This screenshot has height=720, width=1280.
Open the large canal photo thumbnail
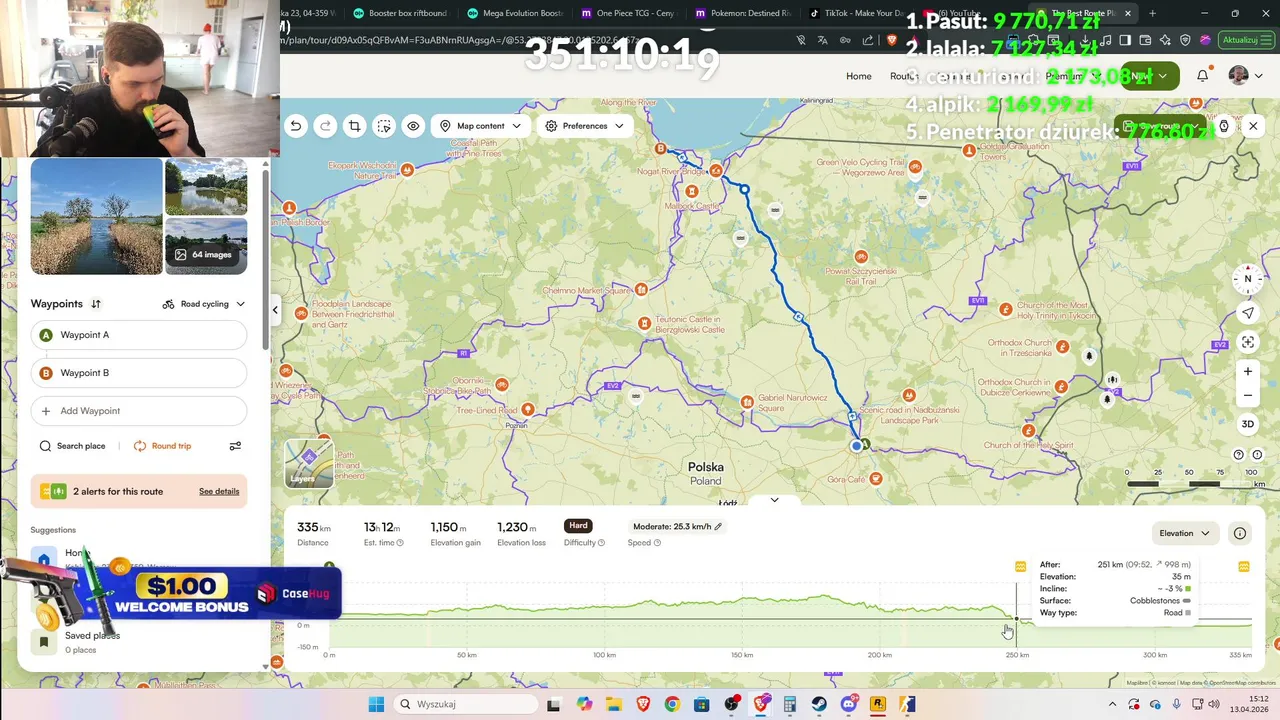pos(97,216)
